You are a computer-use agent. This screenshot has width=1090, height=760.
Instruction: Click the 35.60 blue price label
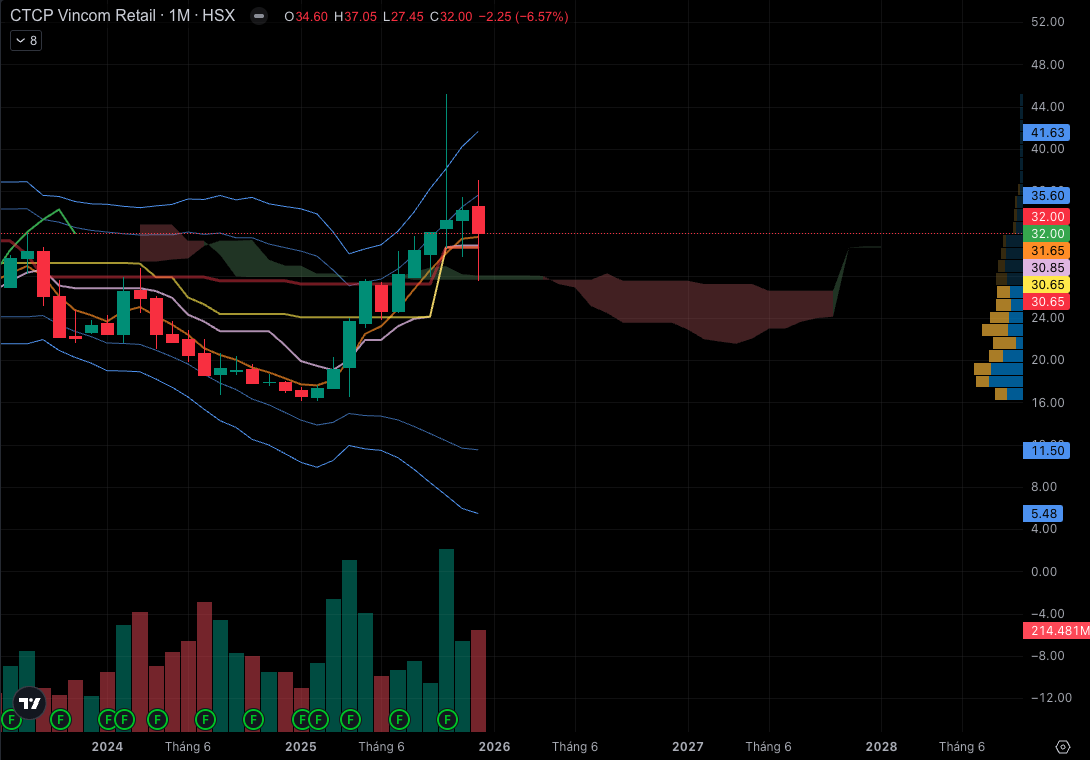(1047, 195)
